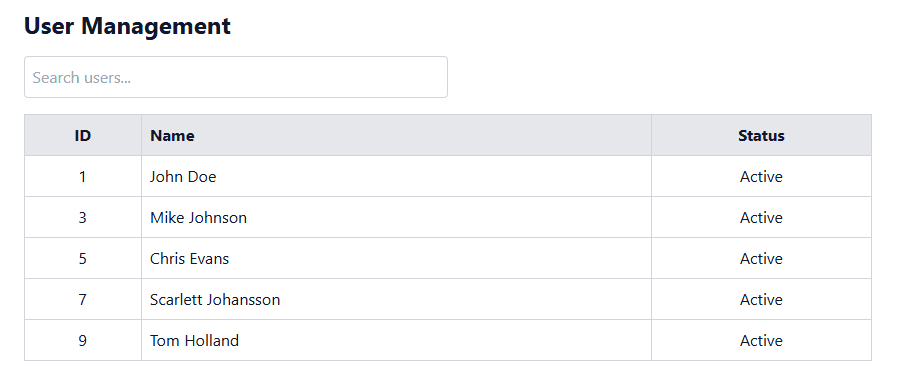
Task: Click the Chris Evans name cell
Action: point(396,258)
